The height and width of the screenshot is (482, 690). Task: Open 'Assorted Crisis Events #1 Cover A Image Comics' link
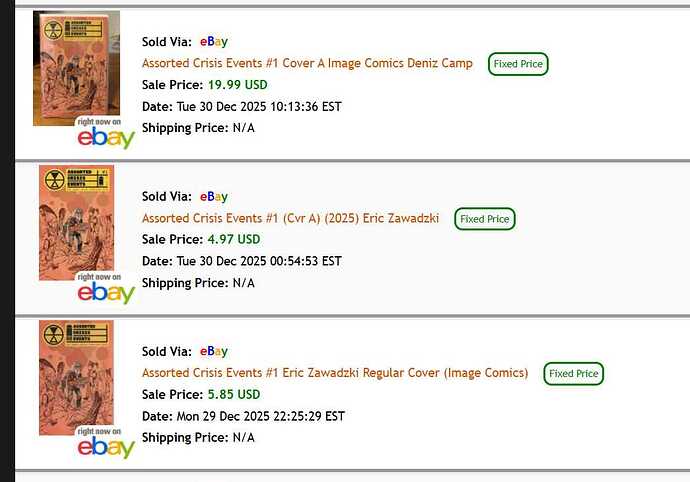(307, 63)
